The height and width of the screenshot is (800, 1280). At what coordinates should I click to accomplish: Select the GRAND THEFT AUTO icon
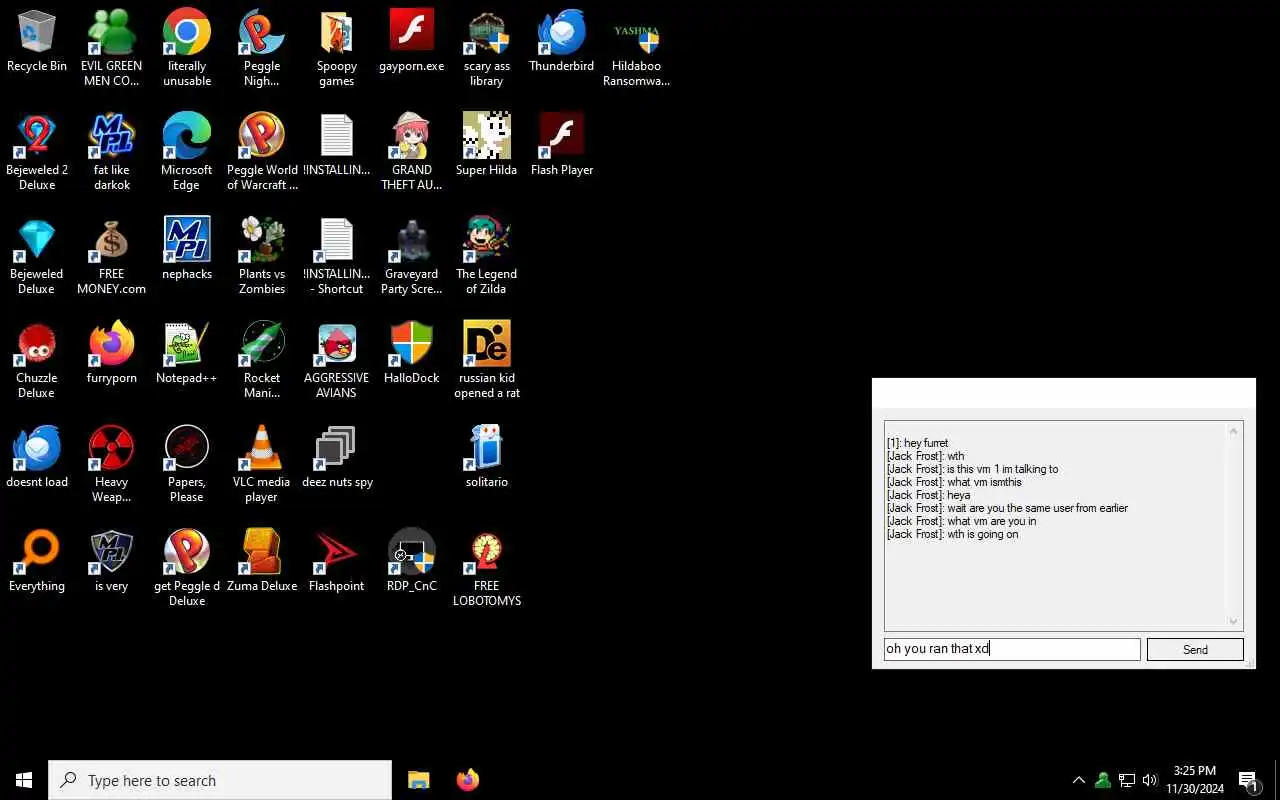coord(412,136)
